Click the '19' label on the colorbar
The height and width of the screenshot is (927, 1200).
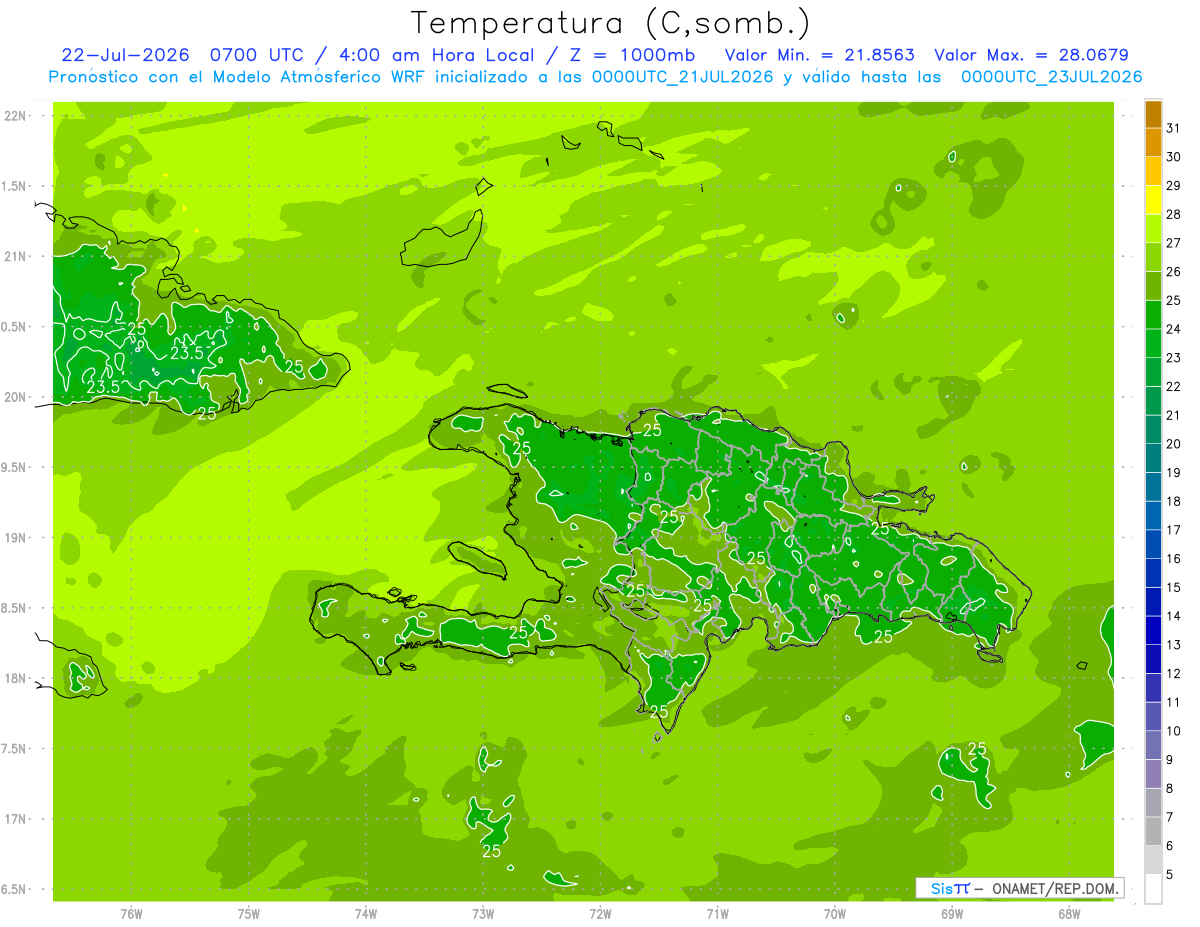(1174, 473)
